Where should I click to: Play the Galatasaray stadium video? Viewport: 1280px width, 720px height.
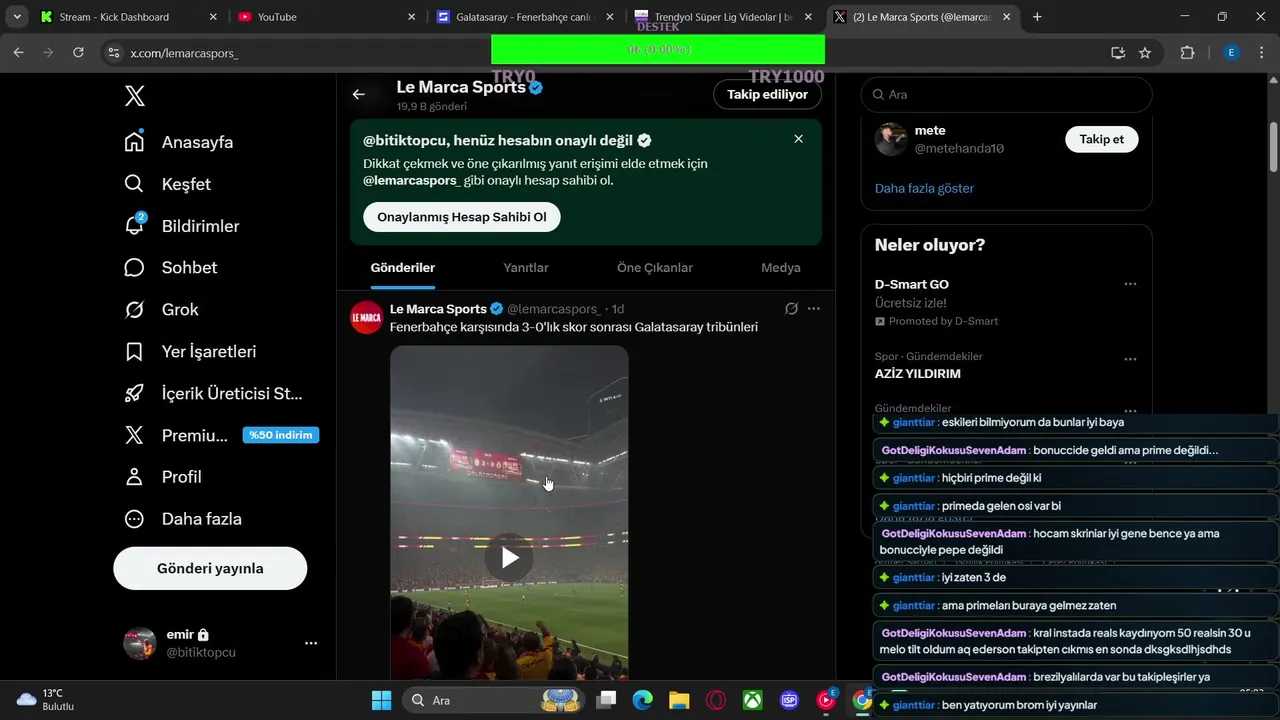tap(509, 558)
